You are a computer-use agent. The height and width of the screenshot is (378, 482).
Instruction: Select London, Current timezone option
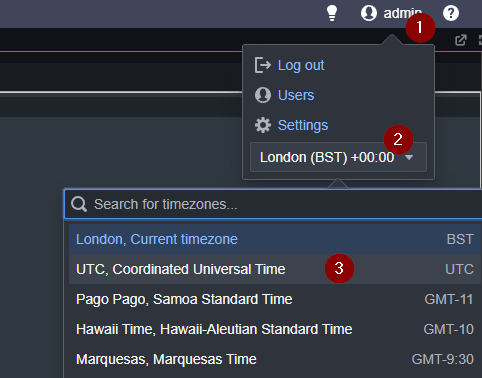275,239
